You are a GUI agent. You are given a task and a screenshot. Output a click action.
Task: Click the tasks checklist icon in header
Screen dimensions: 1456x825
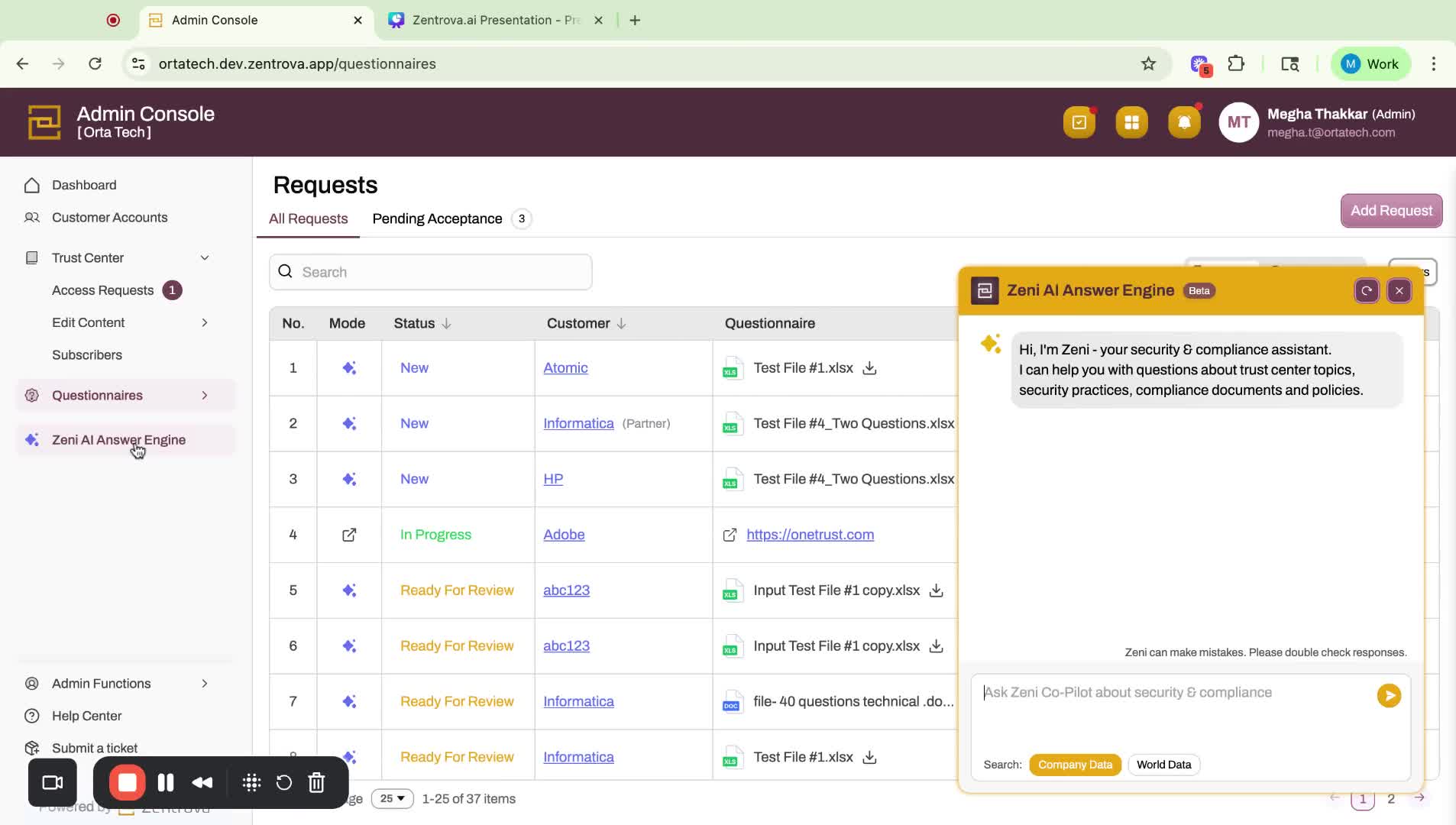coord(1079,122)
